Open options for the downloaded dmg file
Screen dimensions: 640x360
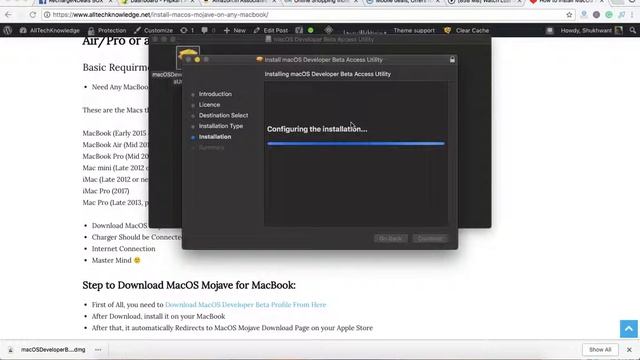point(98,350)
